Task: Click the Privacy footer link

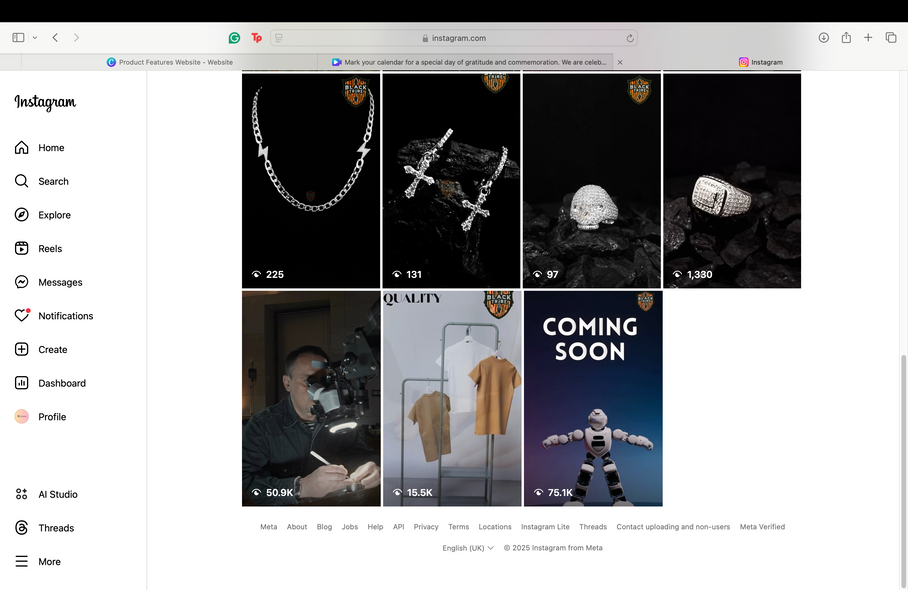Action: tap(426, 527)
